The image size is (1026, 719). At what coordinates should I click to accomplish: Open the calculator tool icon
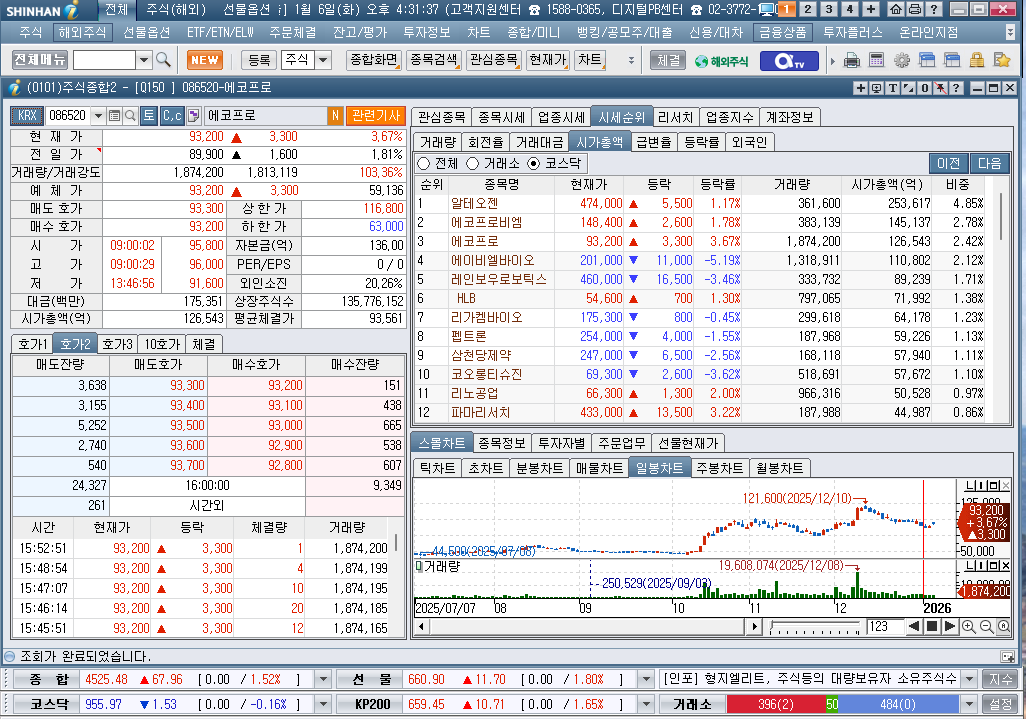pos(876,61)
